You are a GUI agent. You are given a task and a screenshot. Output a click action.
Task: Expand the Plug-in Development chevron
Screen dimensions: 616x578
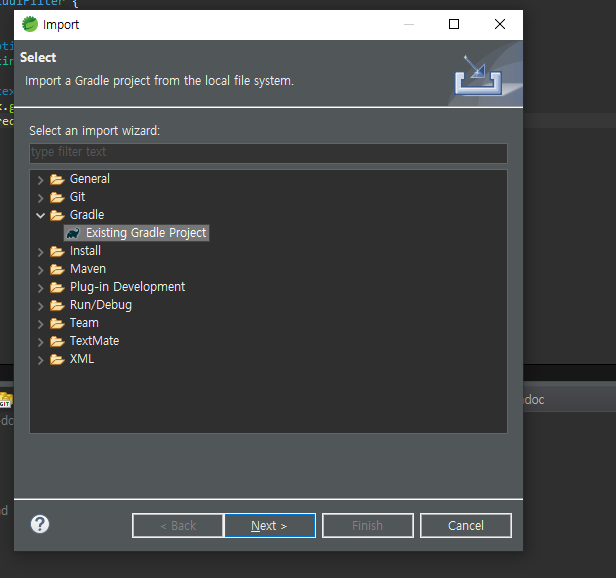coord(40,288)
